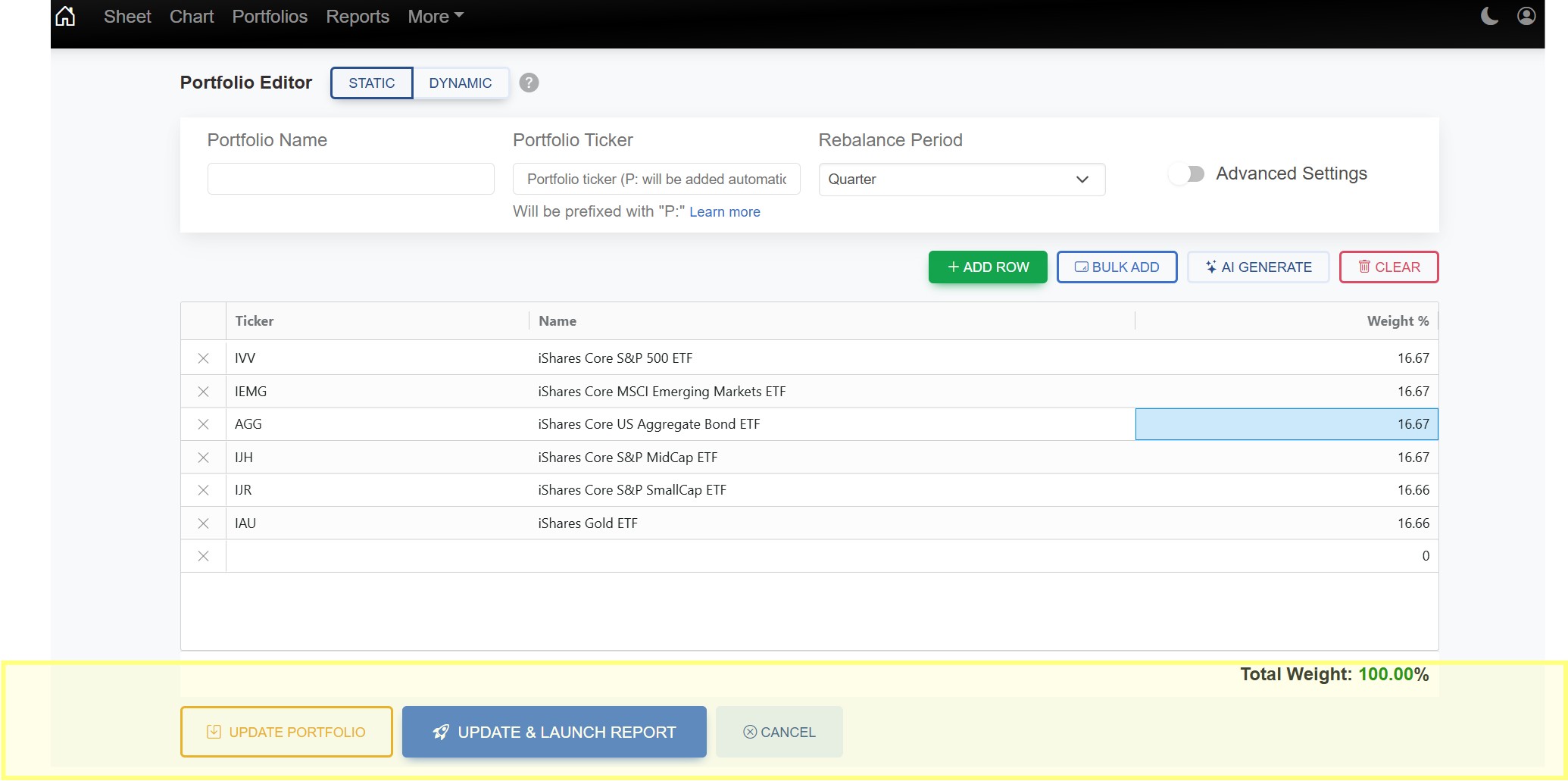This screenshot has width=1568, height=781.
Task: Select the empty row's weight 0 cell
Action: click(x=1286, y=556)
